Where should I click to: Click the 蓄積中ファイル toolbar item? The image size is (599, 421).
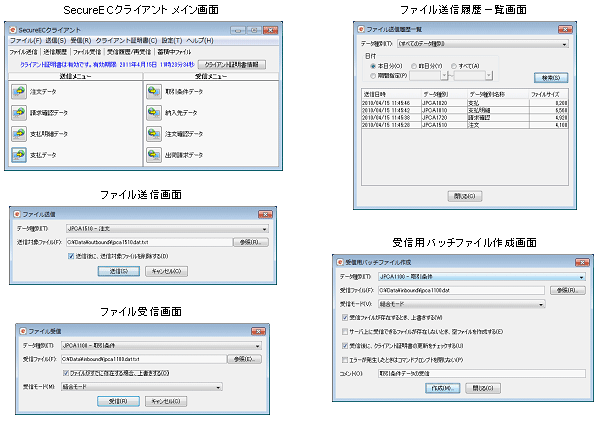tap(174, 52)
